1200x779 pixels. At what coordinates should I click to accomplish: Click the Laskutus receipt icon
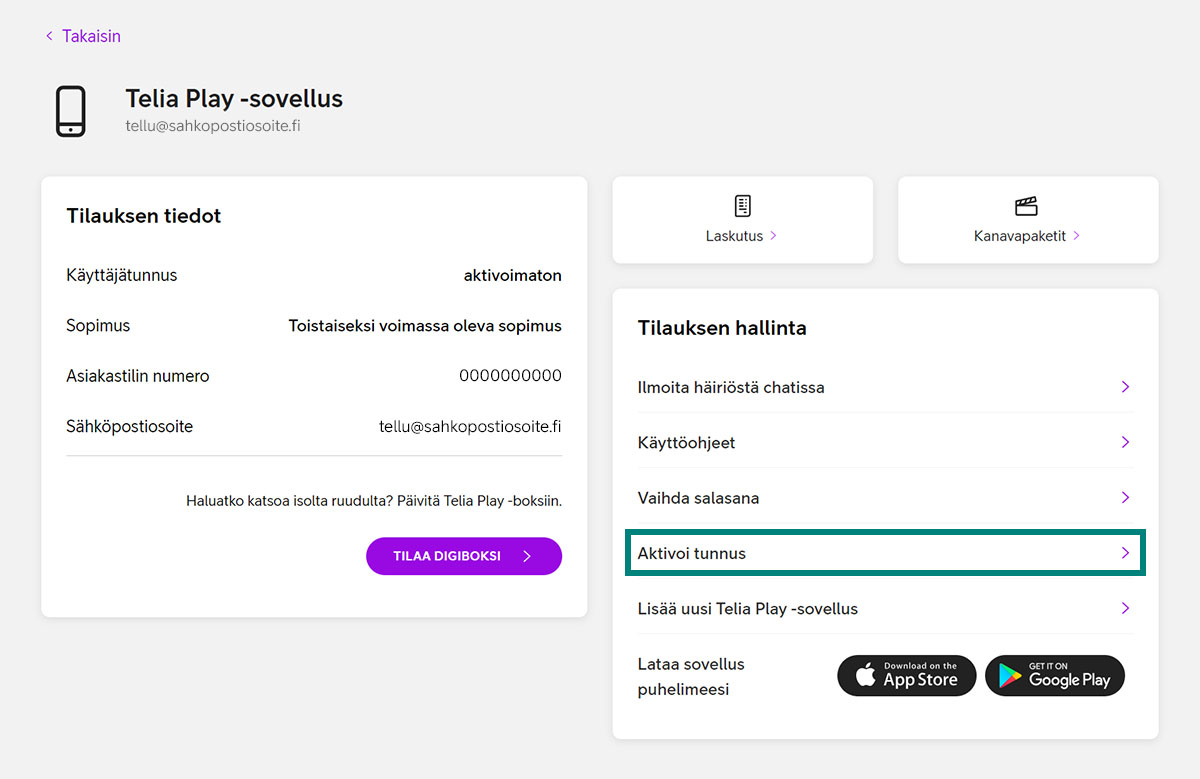pyautogui.click(x=742, y=206)
